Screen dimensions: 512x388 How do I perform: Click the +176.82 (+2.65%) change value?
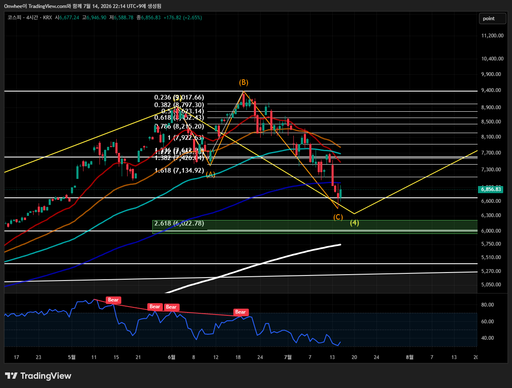point(183,17)
